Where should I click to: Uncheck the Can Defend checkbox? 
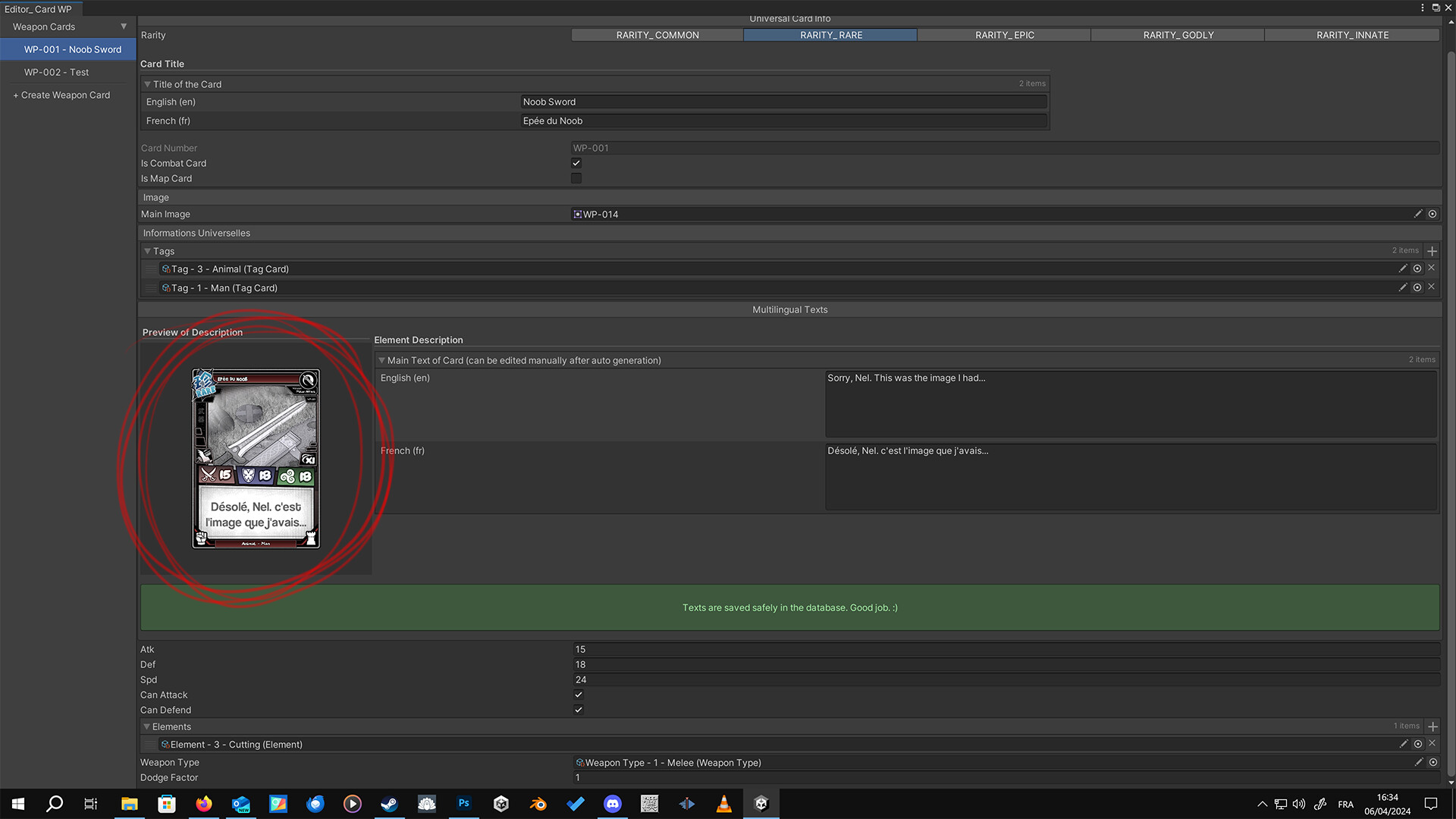pyautogui.click(x=578, y=710)
